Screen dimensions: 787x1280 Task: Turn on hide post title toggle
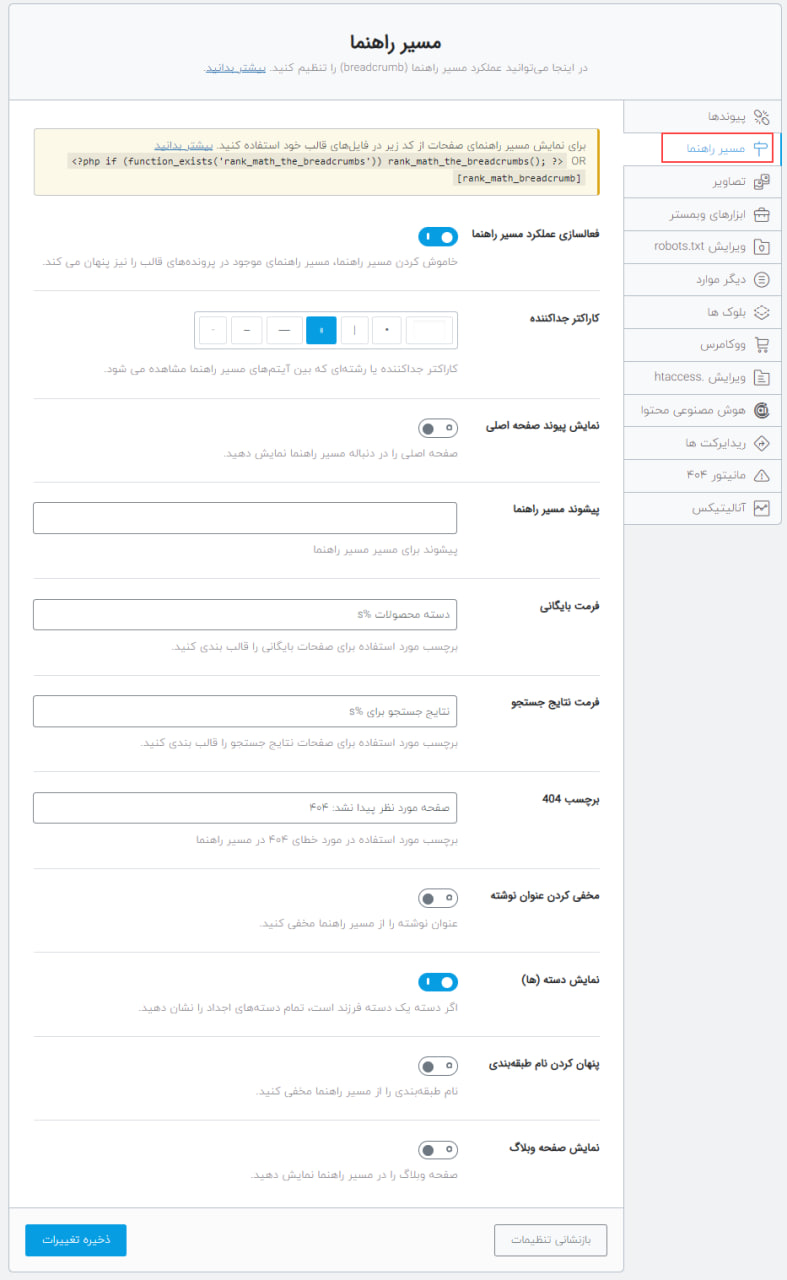438,898
